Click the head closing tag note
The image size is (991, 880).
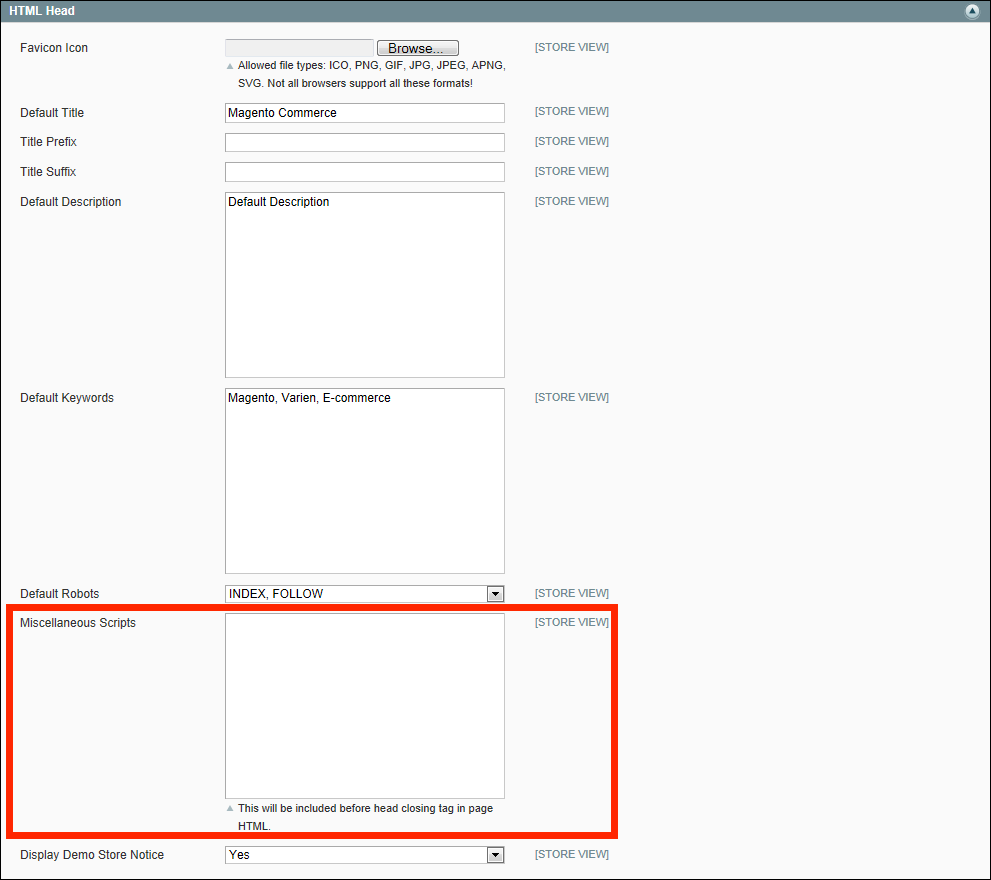365,817
